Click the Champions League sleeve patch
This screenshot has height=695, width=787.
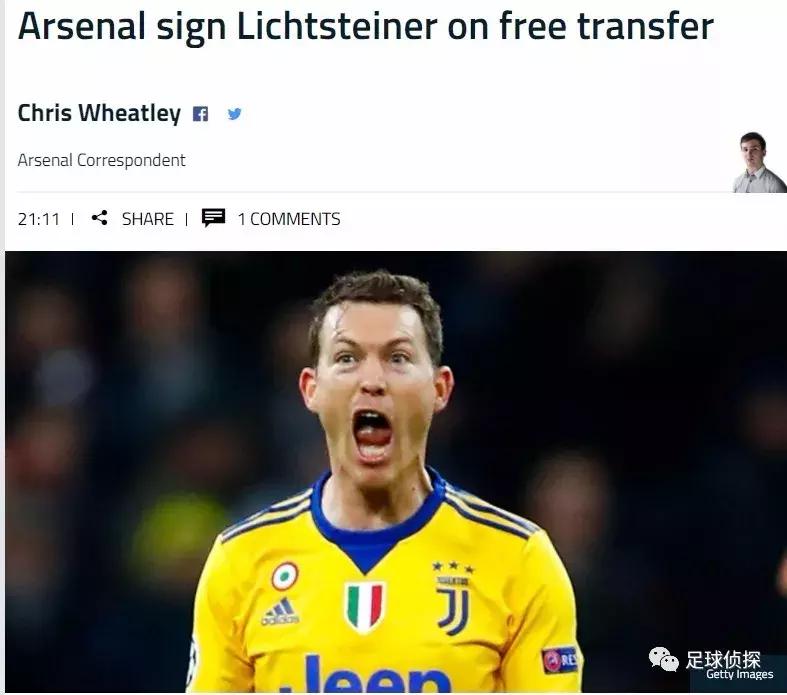point(560,660)
